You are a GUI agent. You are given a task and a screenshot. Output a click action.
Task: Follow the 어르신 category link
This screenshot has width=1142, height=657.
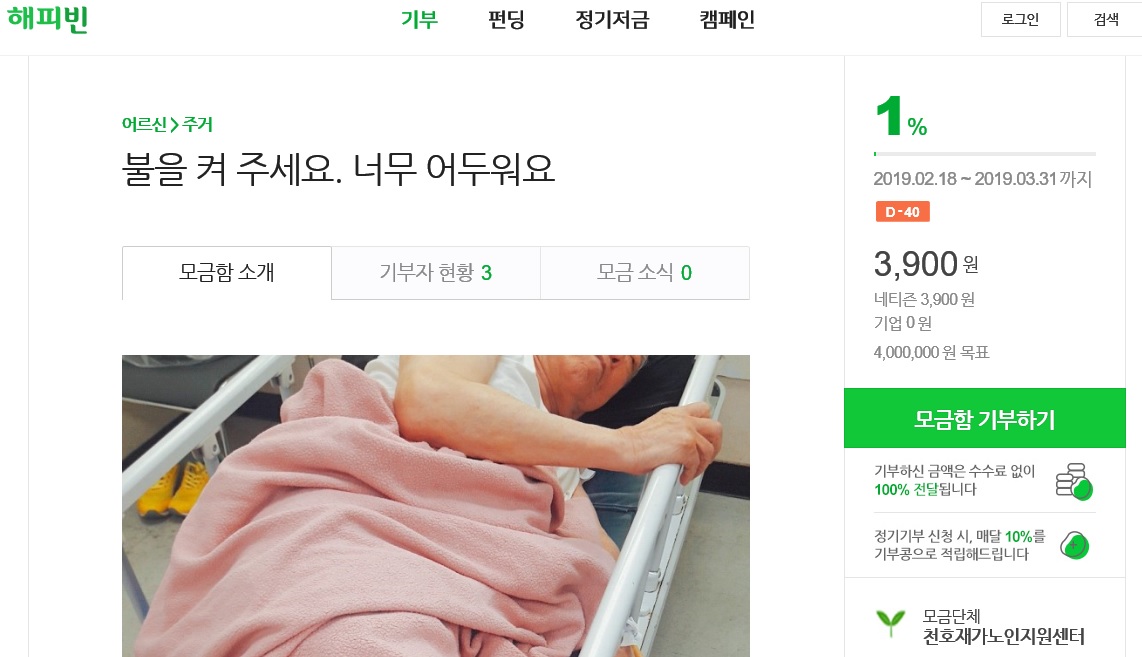tap(144, 125)
